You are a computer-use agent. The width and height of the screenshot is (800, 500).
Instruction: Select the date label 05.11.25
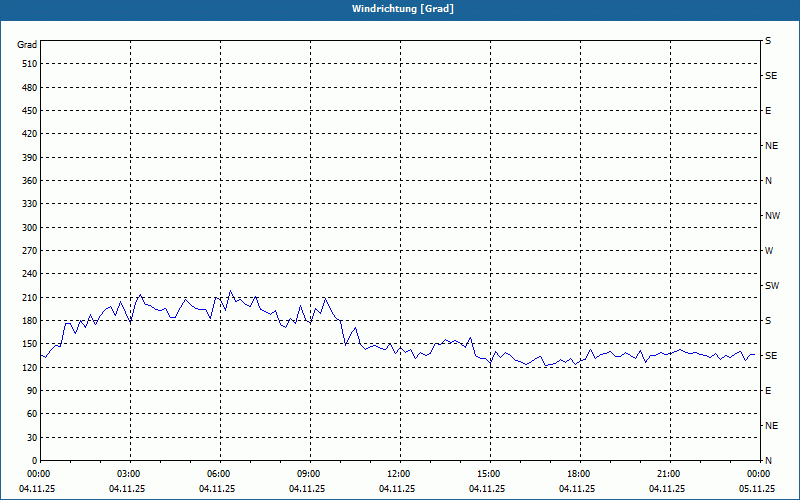(757, 489)
